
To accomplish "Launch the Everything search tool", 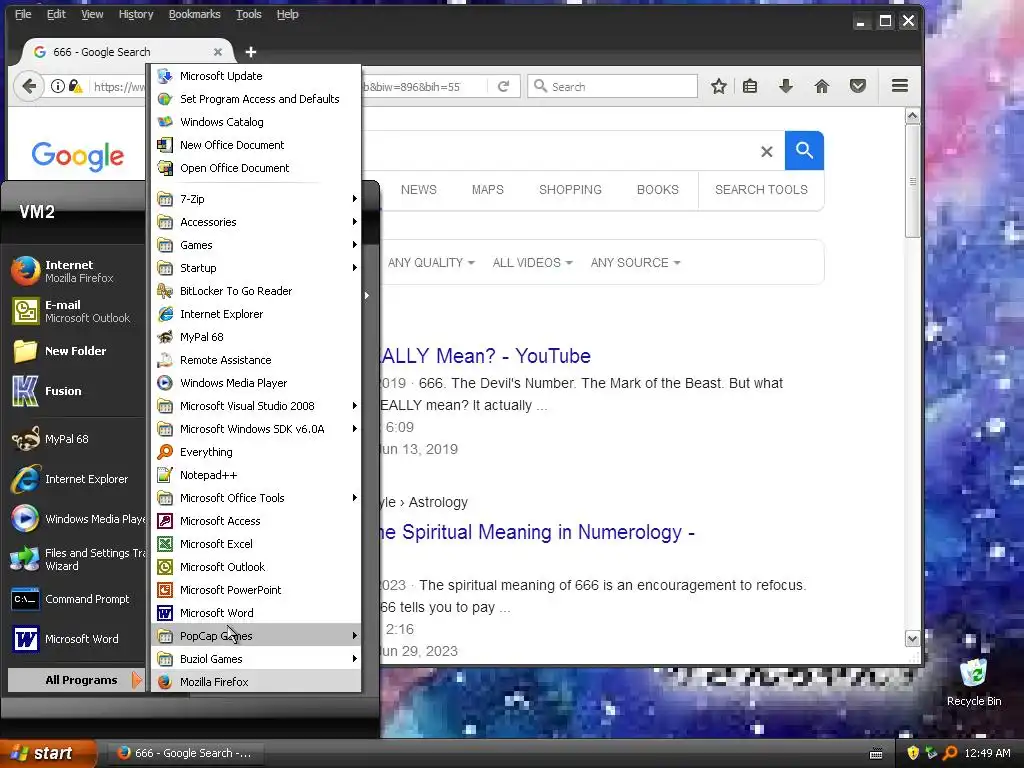I will point(255,452).
